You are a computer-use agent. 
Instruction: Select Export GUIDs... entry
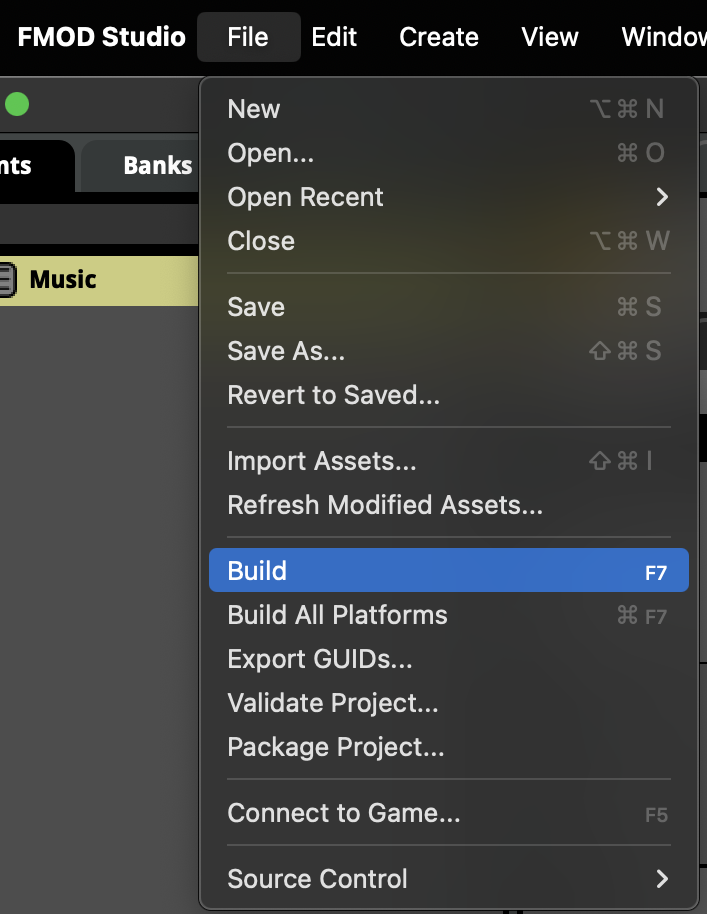coord(320,659)
